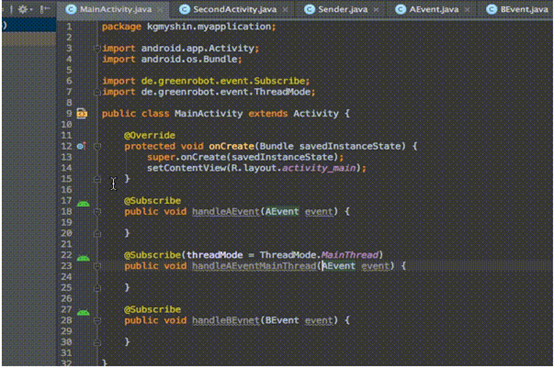This screenshot has width=554, height=368.
Task: Collapse the import block at line 3
Action: pos(97,48)
